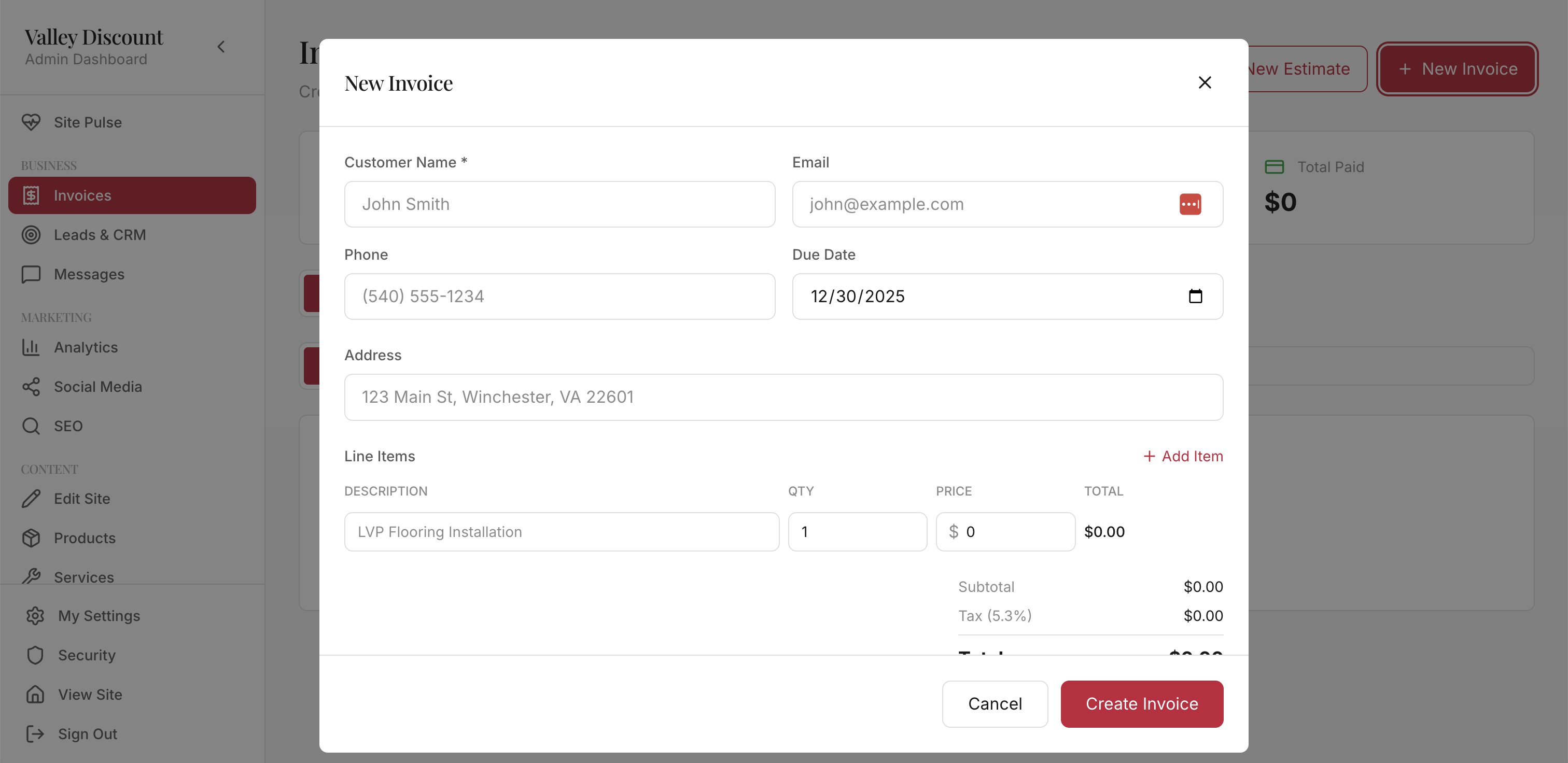Click the Customer Name input field
1568x763 pixels.
click(559, 204)
